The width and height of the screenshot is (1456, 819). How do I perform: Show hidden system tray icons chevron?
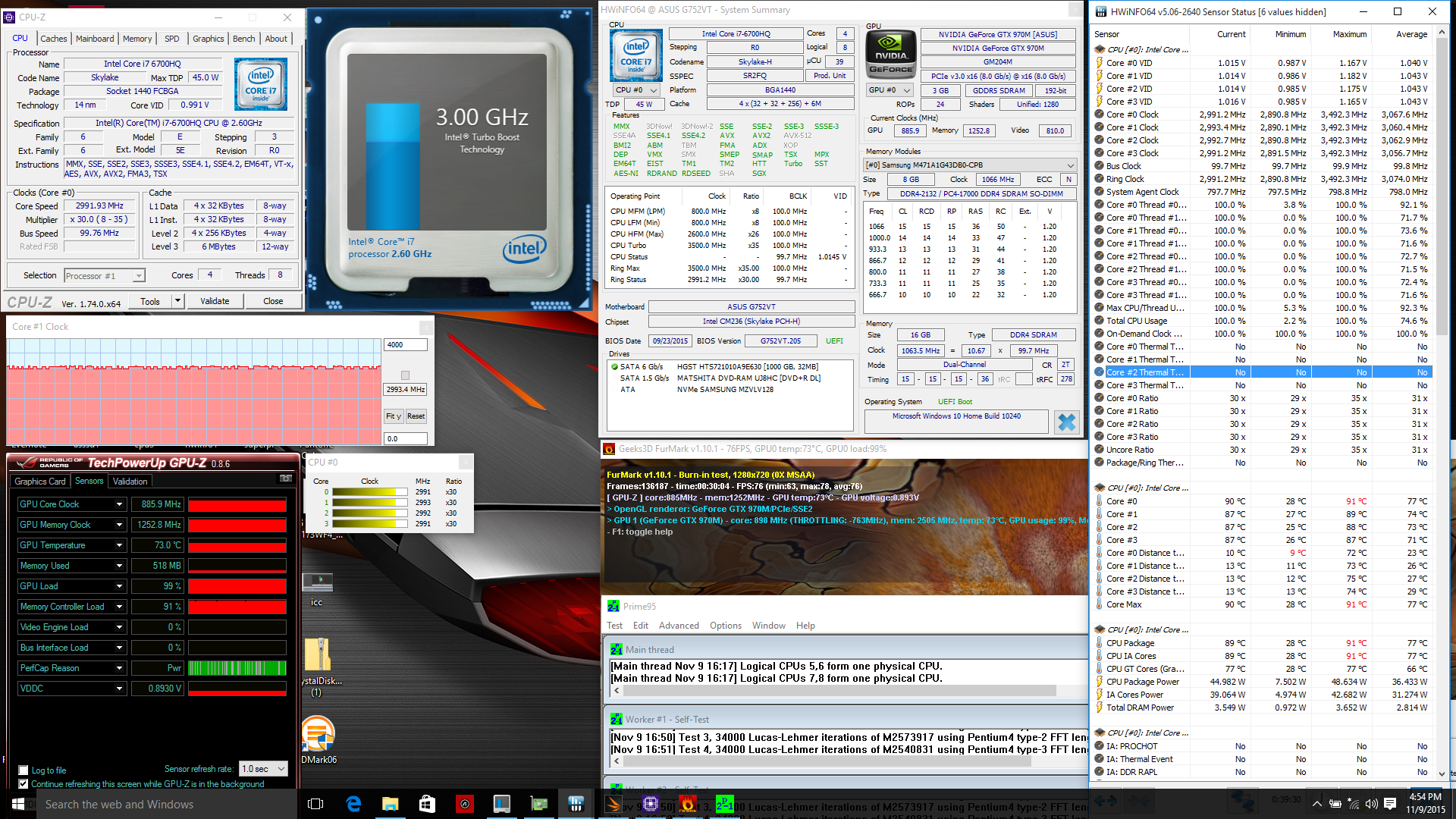[1317, 804]
